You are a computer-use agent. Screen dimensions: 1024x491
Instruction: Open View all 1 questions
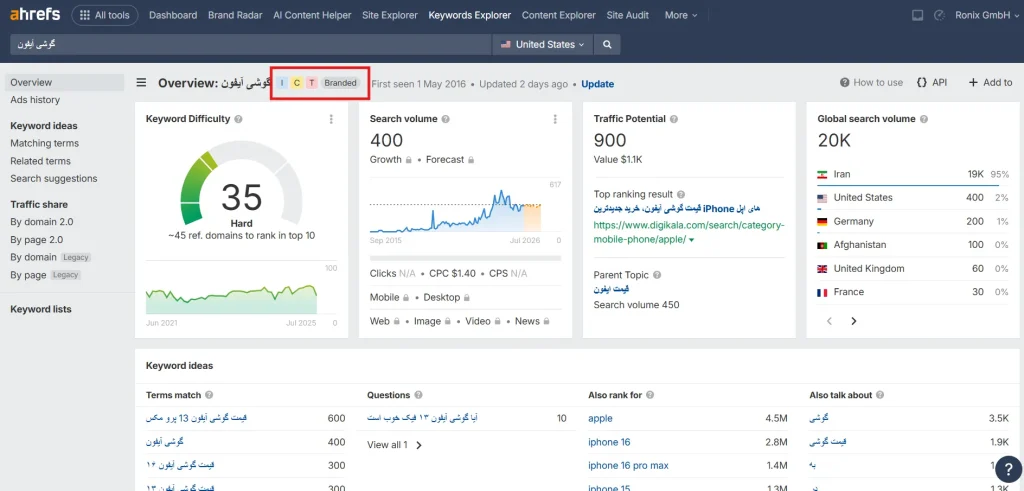[394, 445]
